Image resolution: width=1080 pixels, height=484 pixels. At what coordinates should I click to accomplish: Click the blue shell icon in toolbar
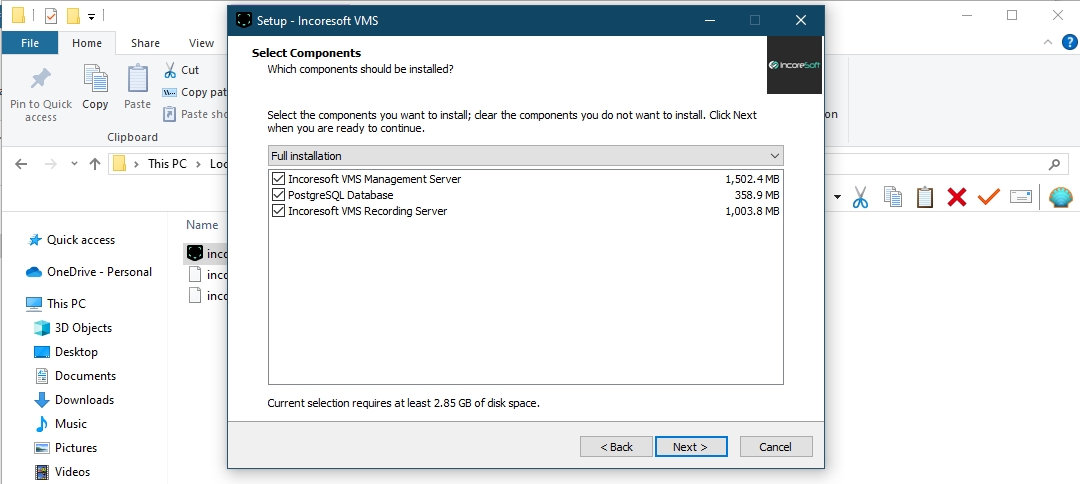(1061, 198)
